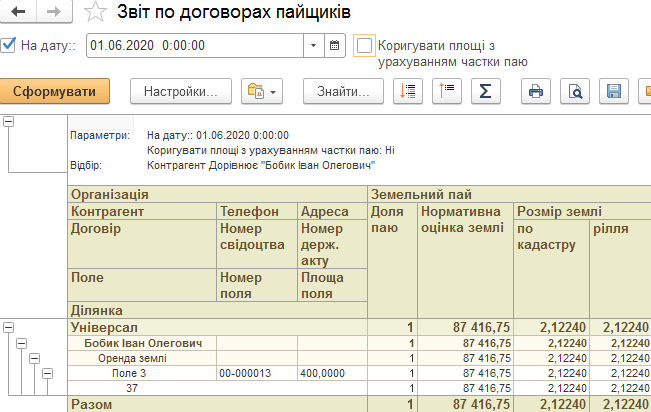Collapse the Поле 3 field group
The width and height of the screenshot is (651, 412).
point(48,373)
